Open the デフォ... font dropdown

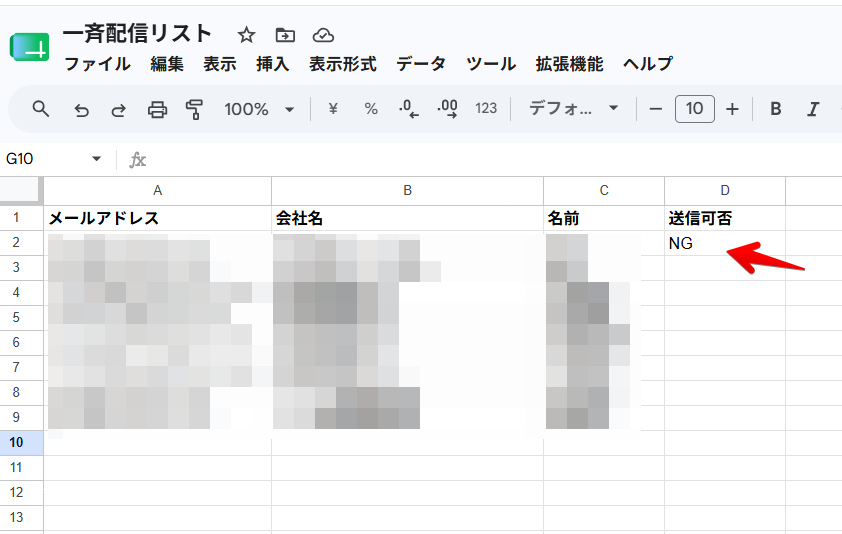(x=574, y=109)
